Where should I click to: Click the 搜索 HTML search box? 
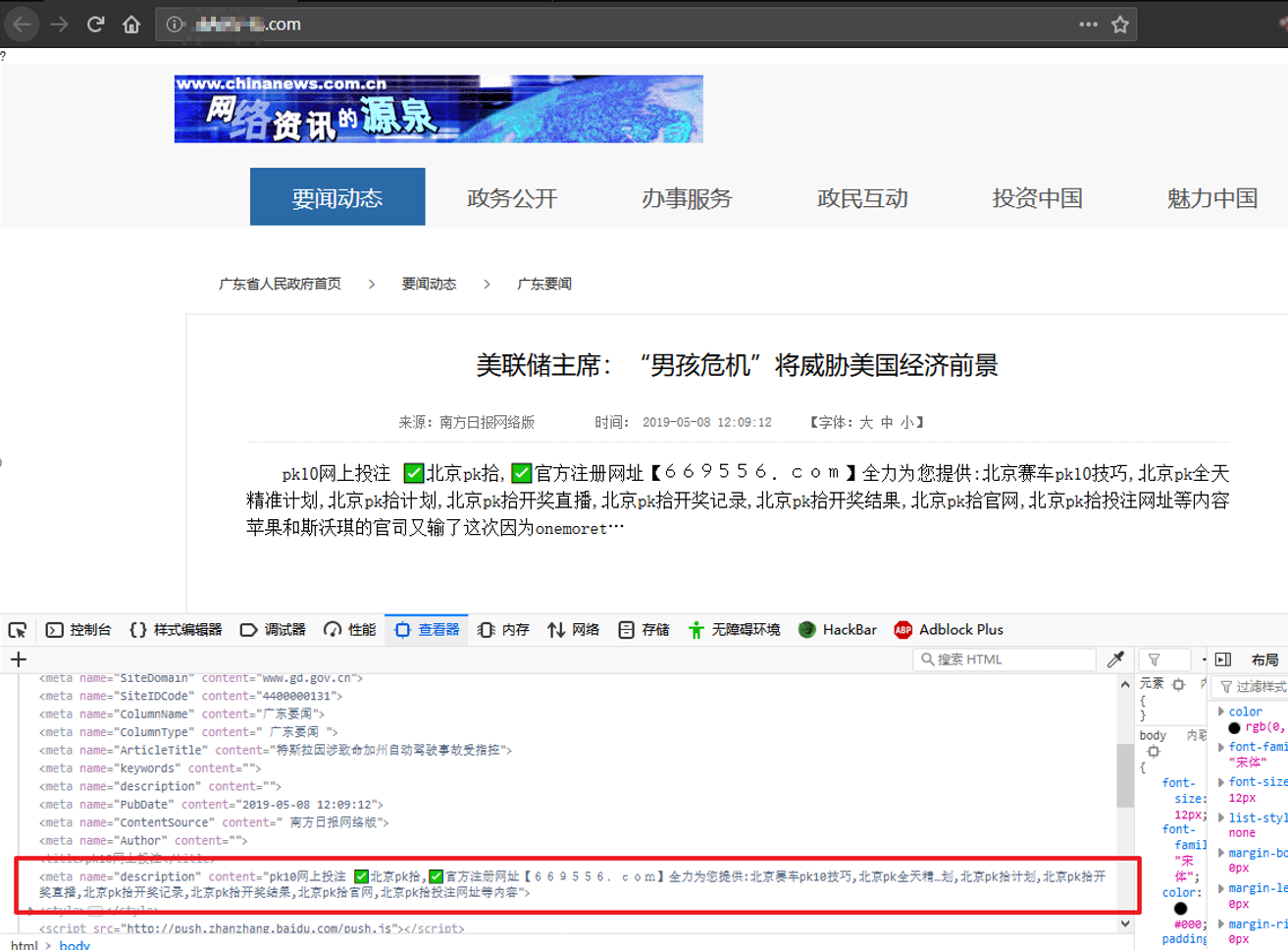pos(1004,660)
